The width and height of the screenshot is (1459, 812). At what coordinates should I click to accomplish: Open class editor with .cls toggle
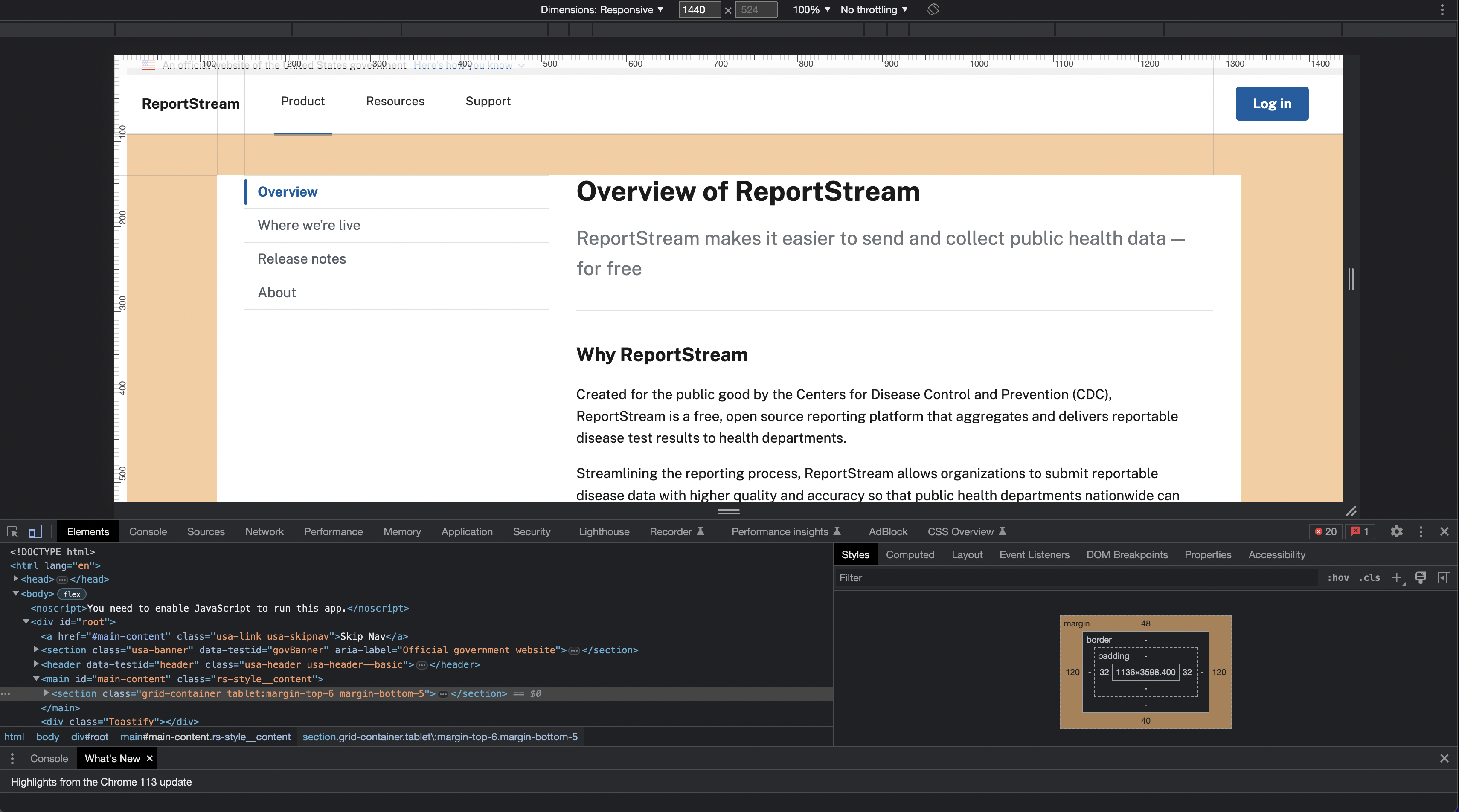1371,577
